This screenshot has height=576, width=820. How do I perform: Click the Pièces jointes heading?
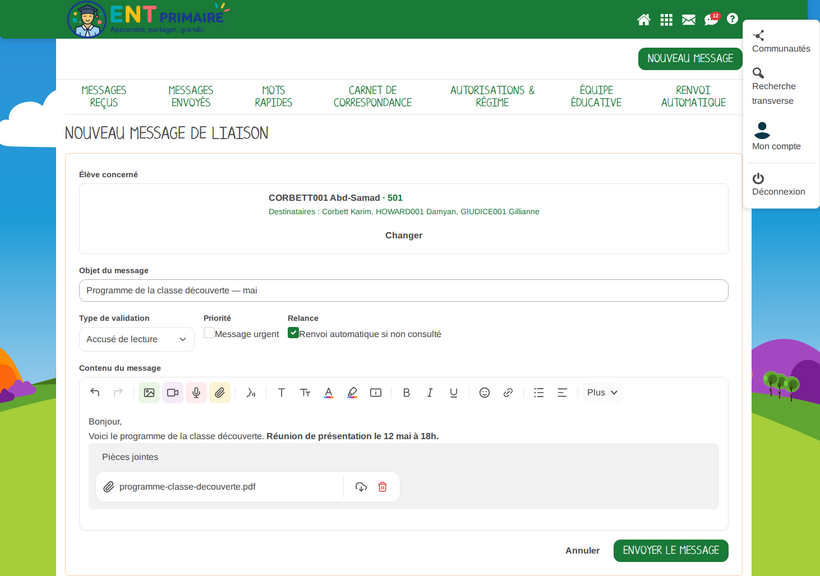pyautogui.click(x=130, y=457)
